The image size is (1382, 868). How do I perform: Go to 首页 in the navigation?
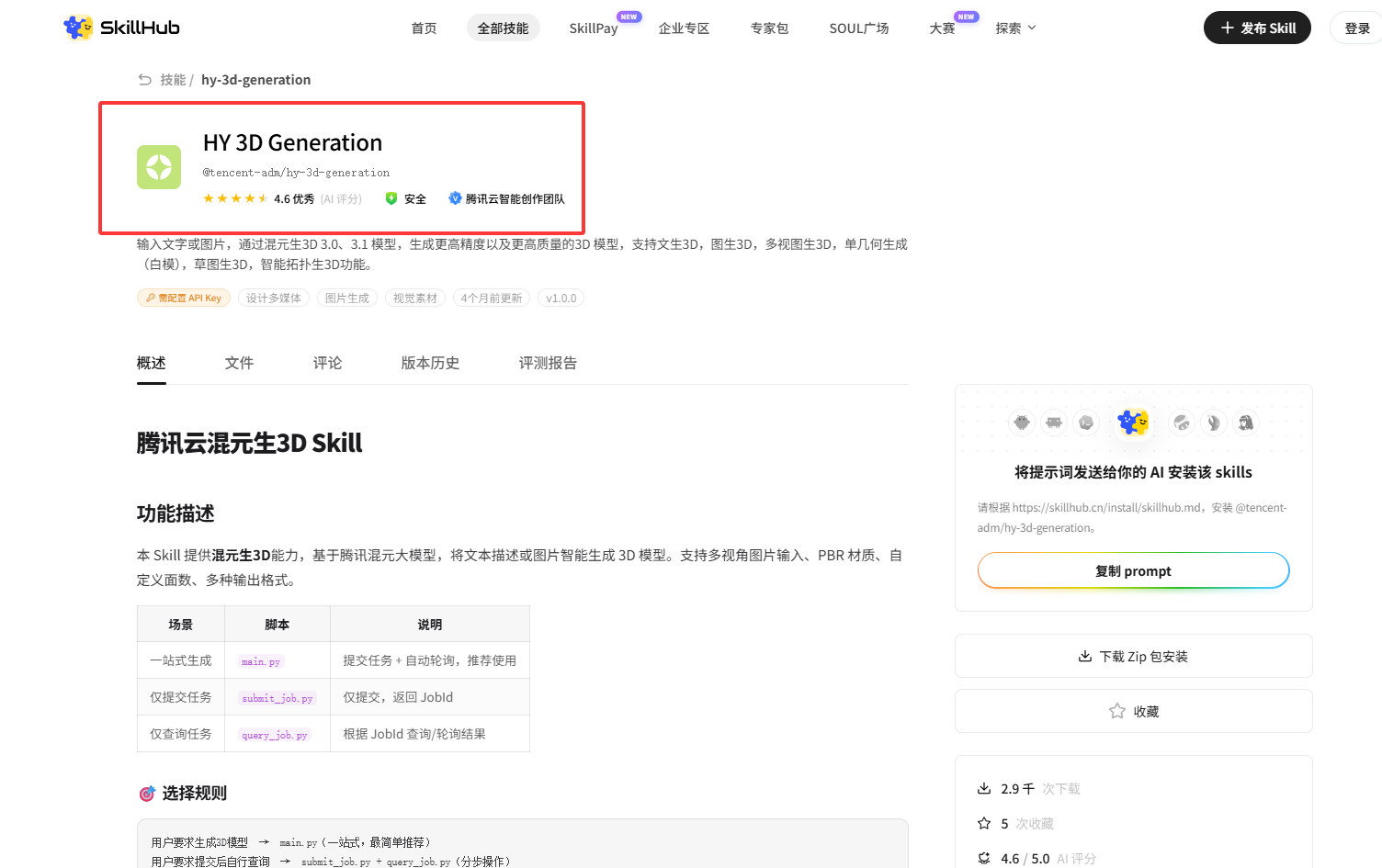424,28
